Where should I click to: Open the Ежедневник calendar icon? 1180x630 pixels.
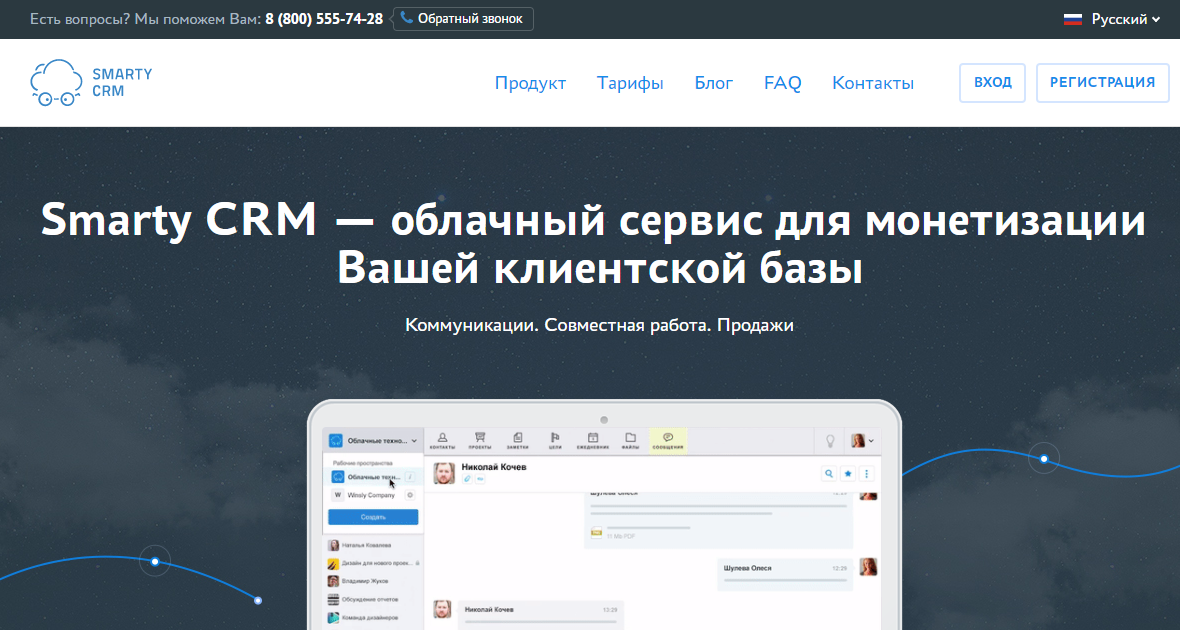[x=593, y=435]
